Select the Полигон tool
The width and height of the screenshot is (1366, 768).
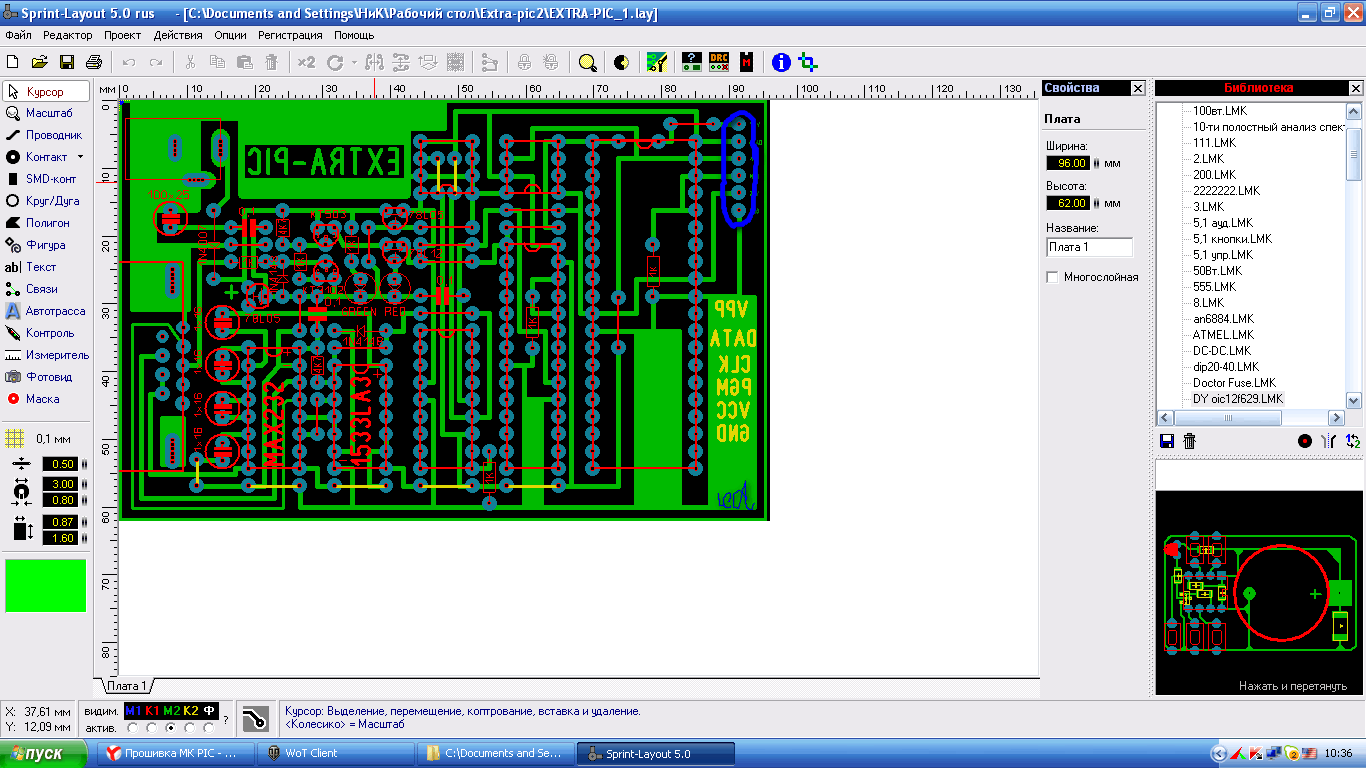click(46, 223)
